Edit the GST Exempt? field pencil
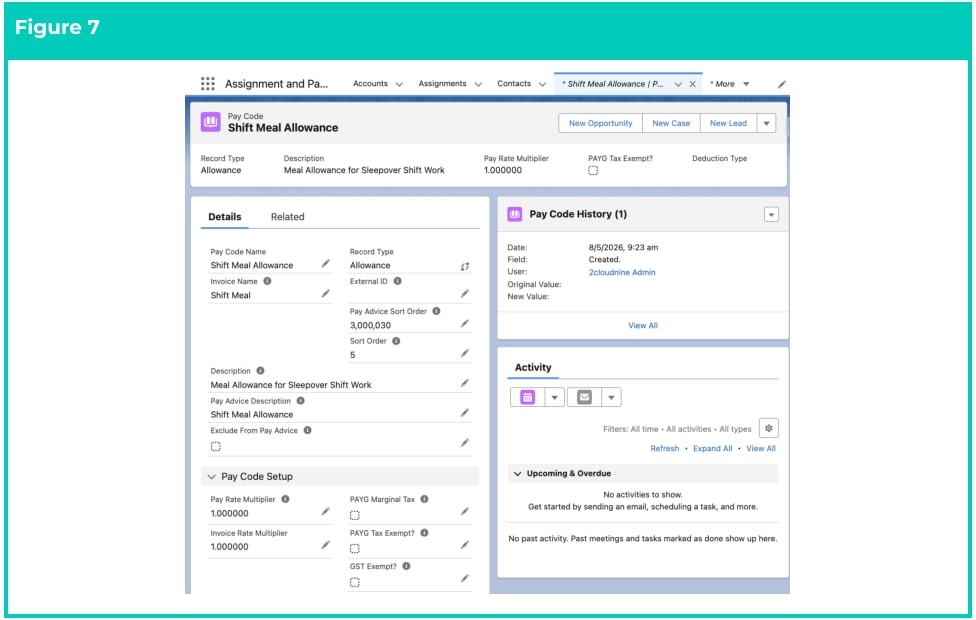Viewport: 976px width, 620px height. (465, 579)
